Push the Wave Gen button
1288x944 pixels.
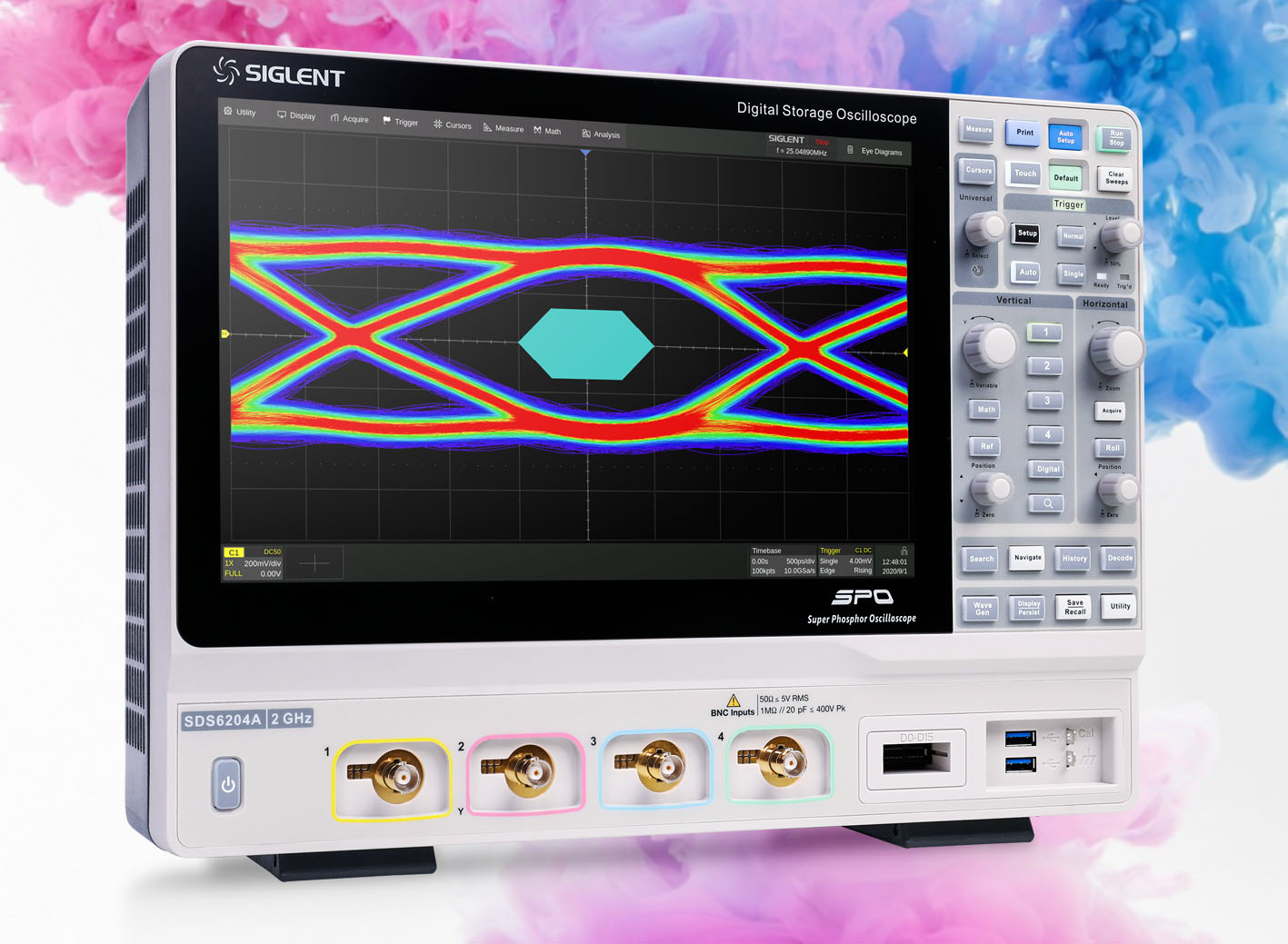[982, 608]
